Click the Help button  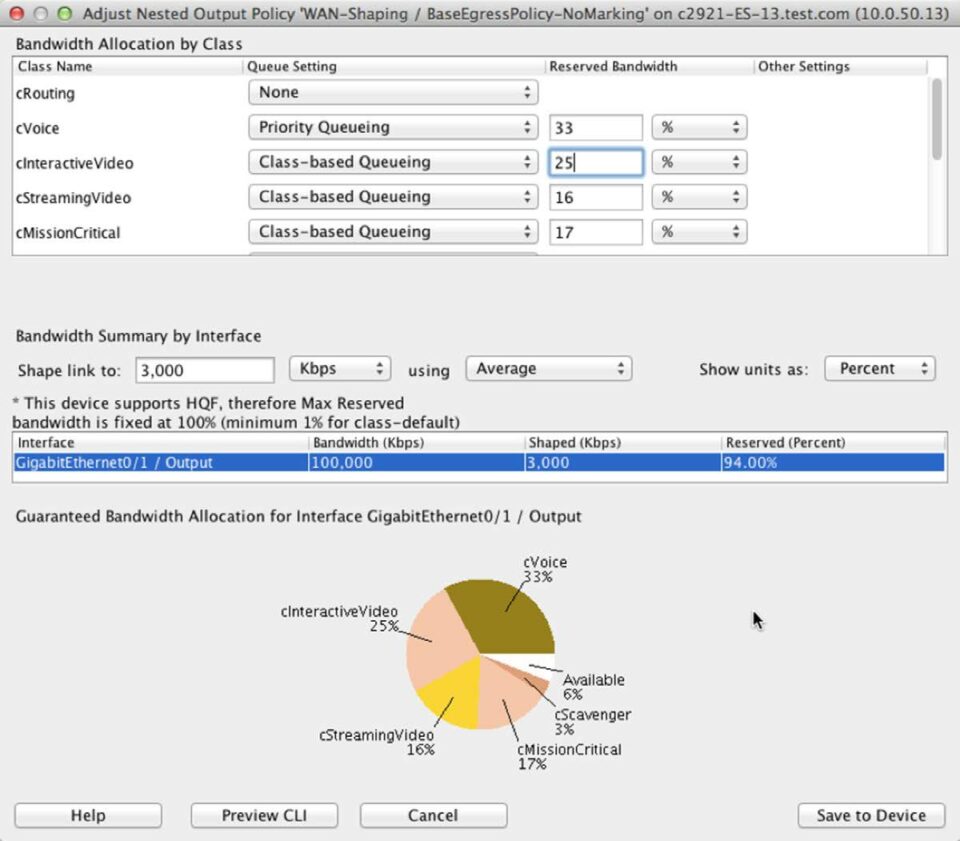(88, 815)
